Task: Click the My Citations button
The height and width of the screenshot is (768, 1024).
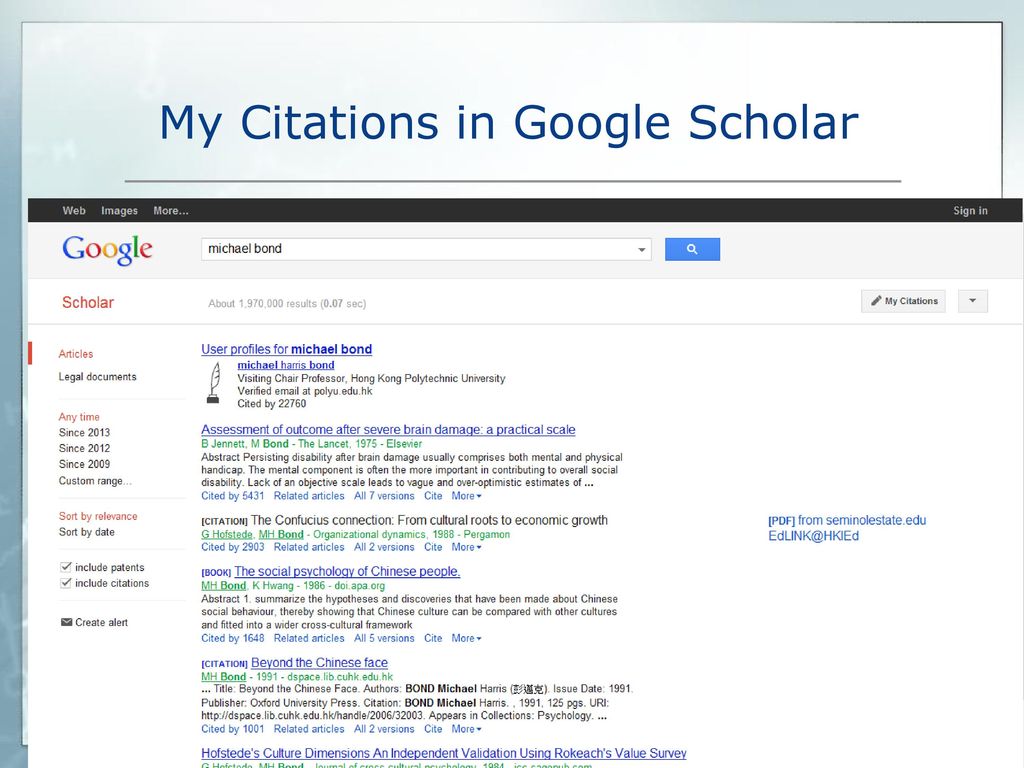Action: pyautogui.click(x=903, y=301)
